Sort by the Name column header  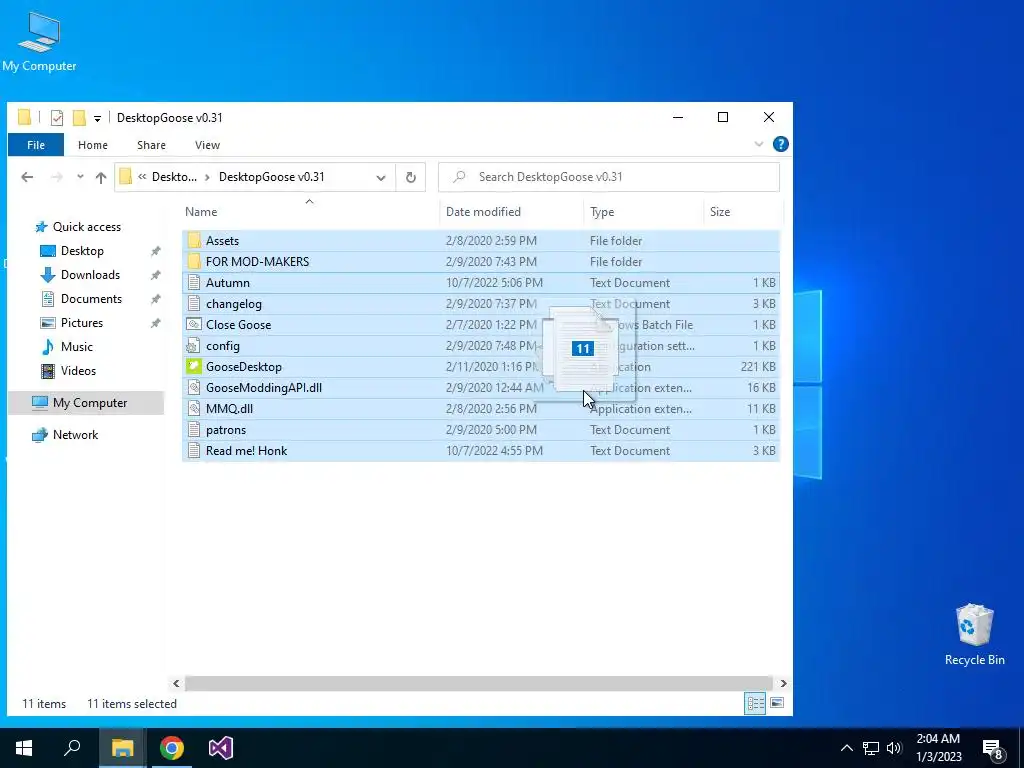pos(201,212)
